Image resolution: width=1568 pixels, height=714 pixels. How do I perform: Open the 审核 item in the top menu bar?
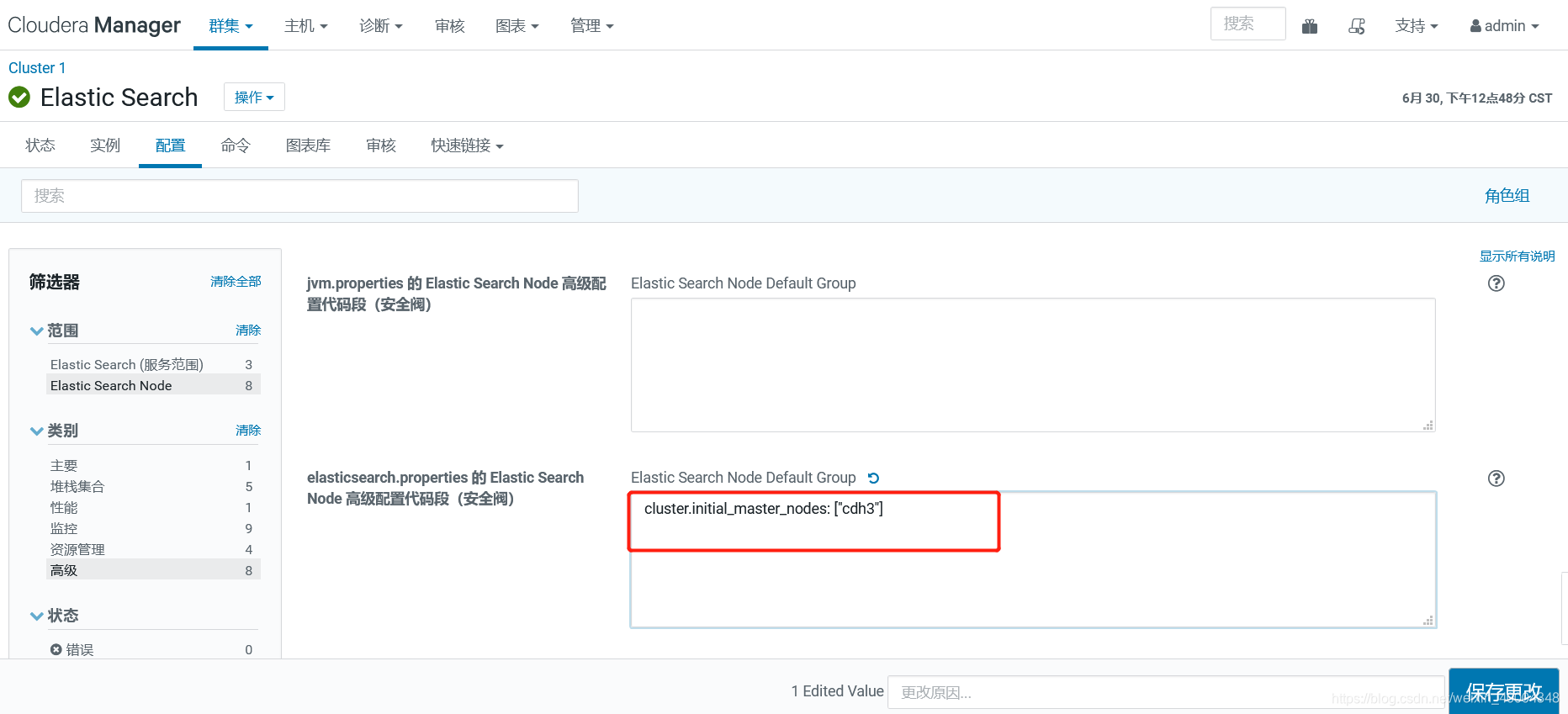[450, 26]
